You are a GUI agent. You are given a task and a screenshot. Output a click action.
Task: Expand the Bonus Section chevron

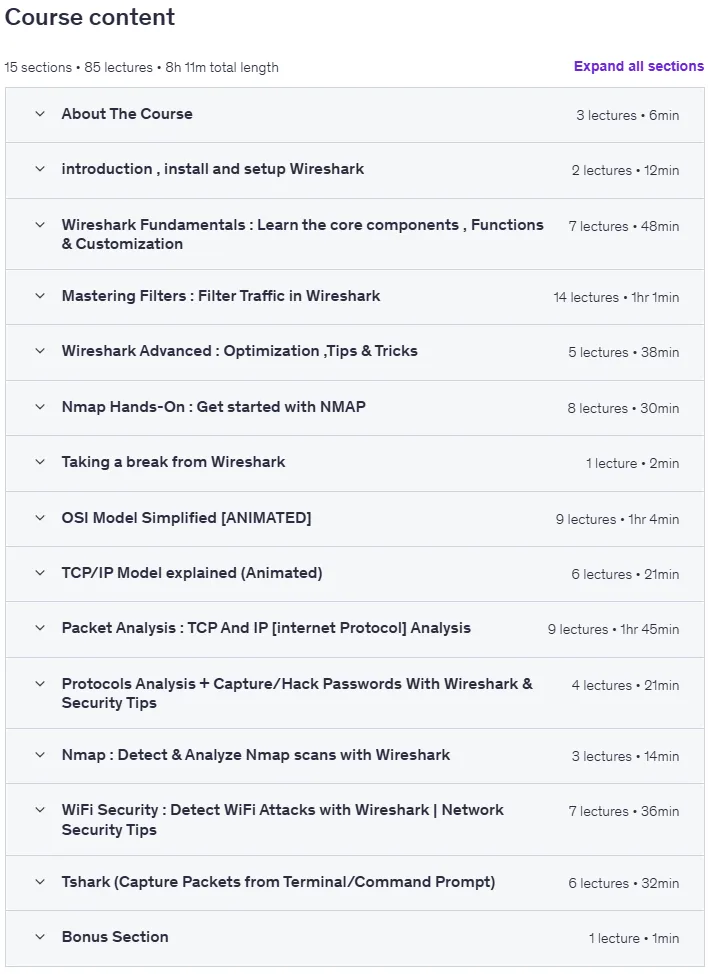click(40, 937)
